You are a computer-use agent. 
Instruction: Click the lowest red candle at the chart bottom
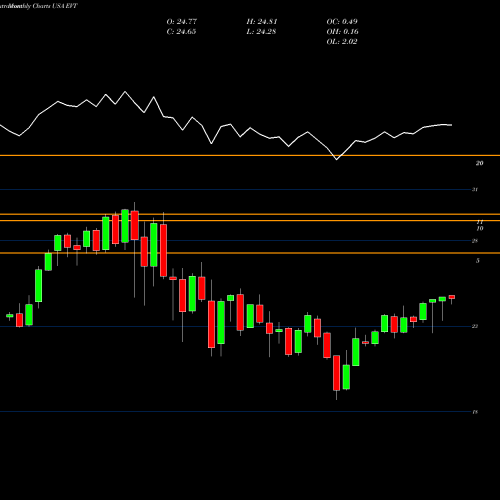[x=336, y=373]
